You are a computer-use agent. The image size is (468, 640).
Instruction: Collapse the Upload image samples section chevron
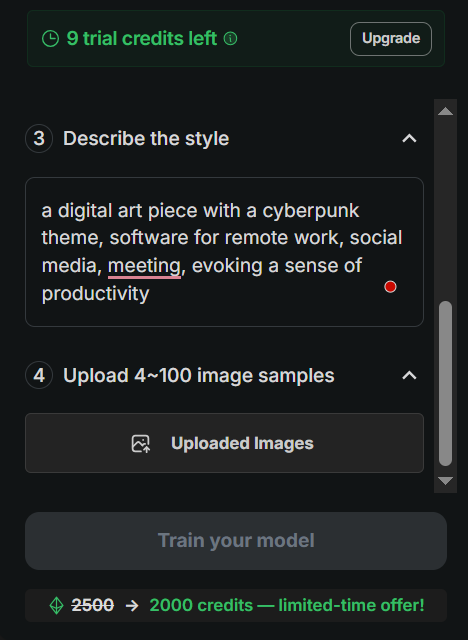[409, 375]
